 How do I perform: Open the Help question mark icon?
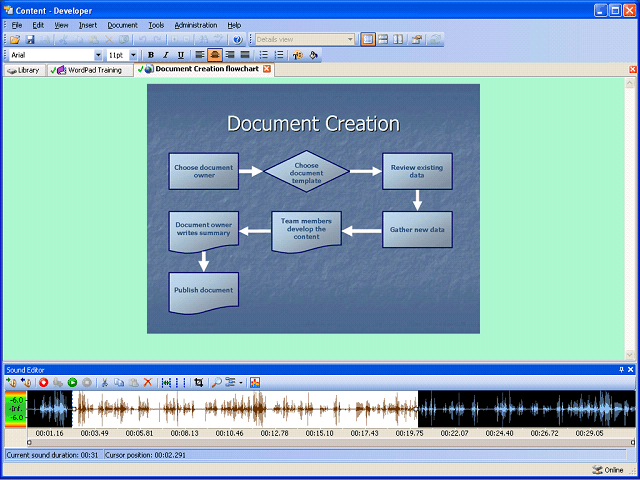(x=238, y=40)
